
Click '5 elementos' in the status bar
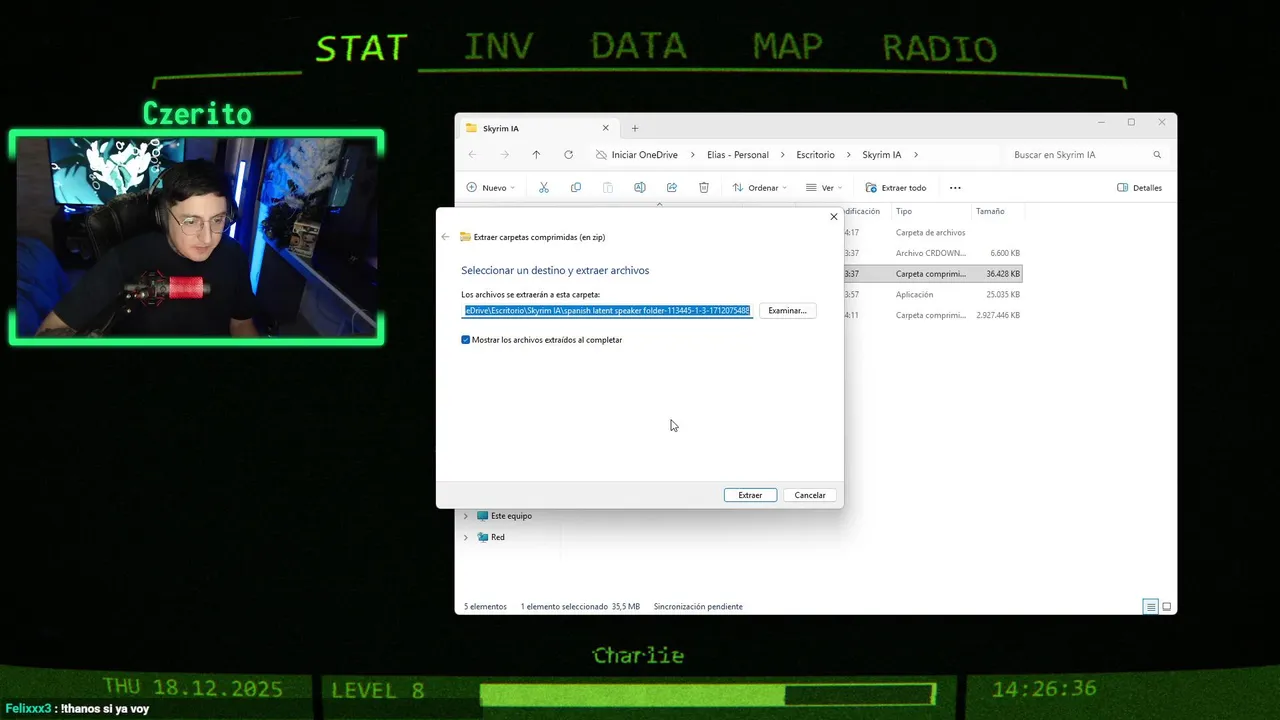pos(485,607)
